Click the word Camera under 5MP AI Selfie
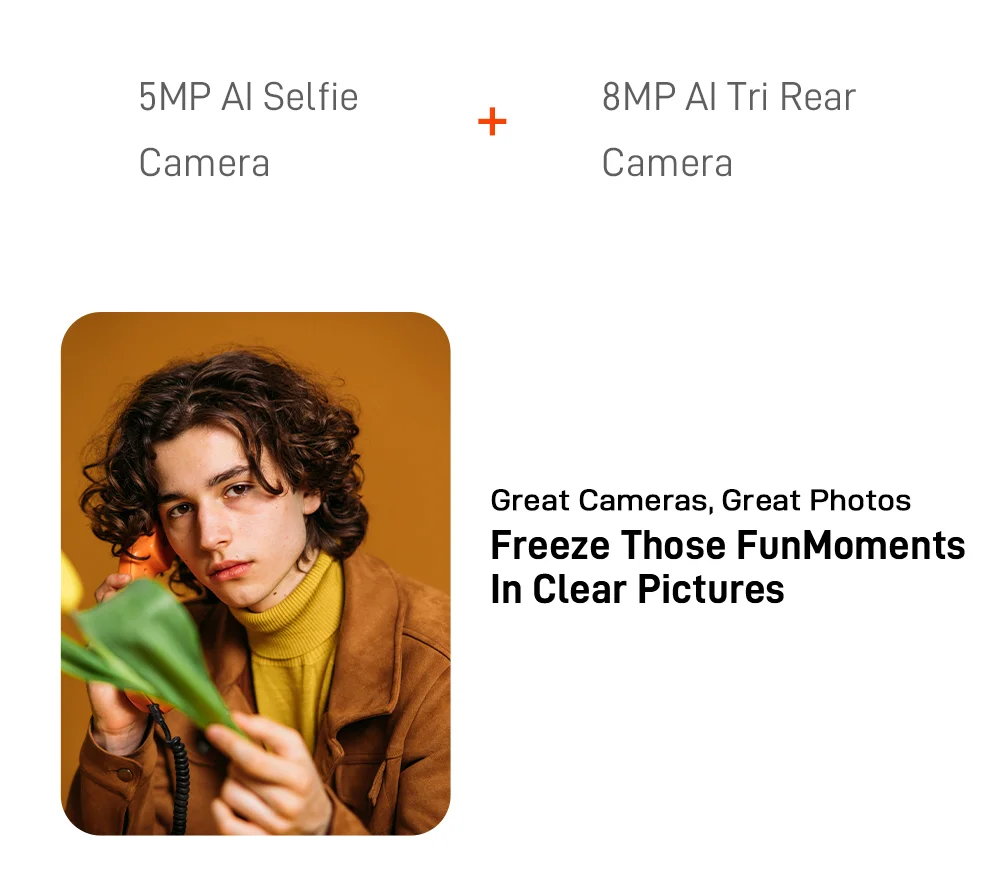The width and height of the screenshot is (1000, 872). [x=204, y=163]
